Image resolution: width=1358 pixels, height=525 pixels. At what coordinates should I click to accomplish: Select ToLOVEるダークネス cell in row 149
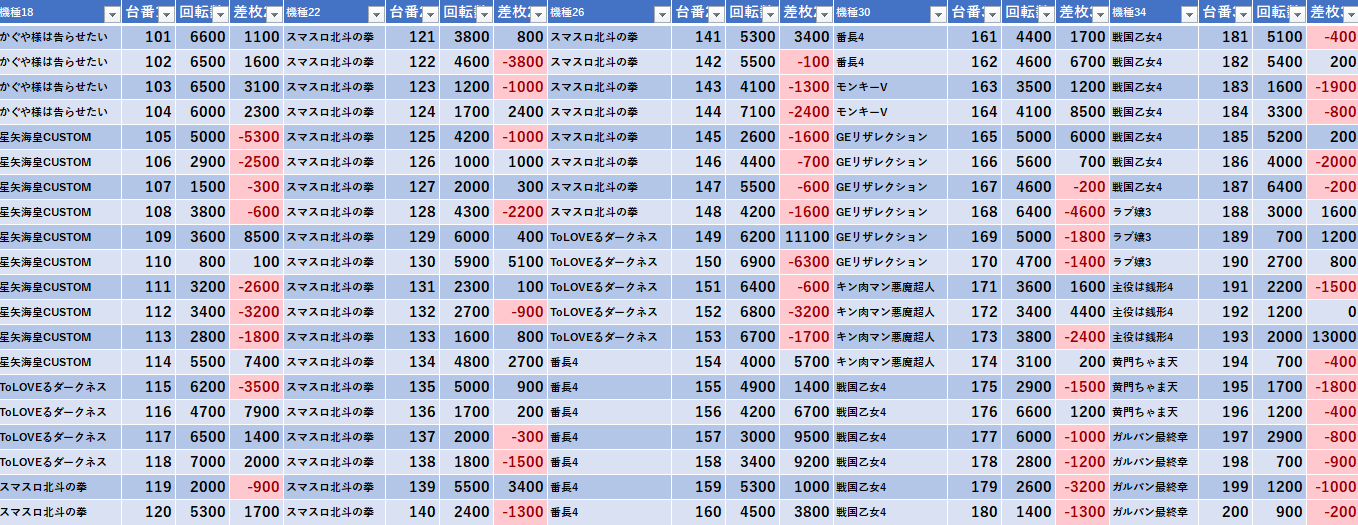pos(609,237)
